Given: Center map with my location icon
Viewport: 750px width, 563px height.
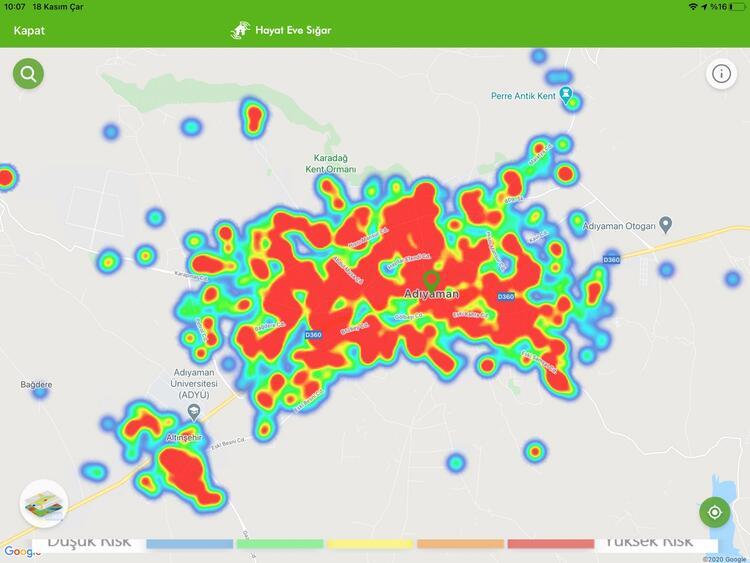Looking at the screenshot, I should coord(714,513).
